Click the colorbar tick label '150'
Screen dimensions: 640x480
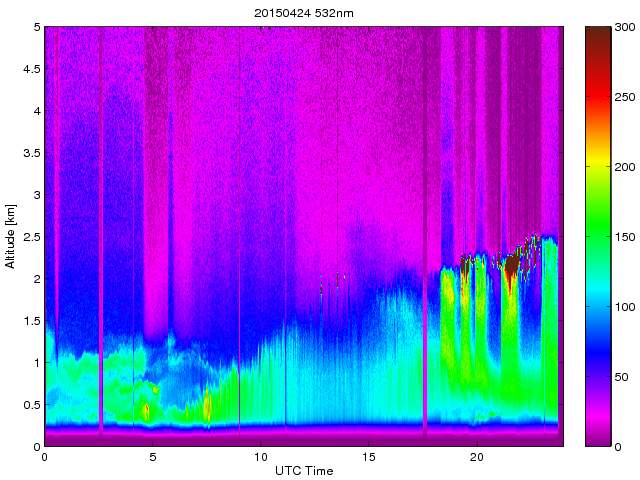tap(625, 237)
